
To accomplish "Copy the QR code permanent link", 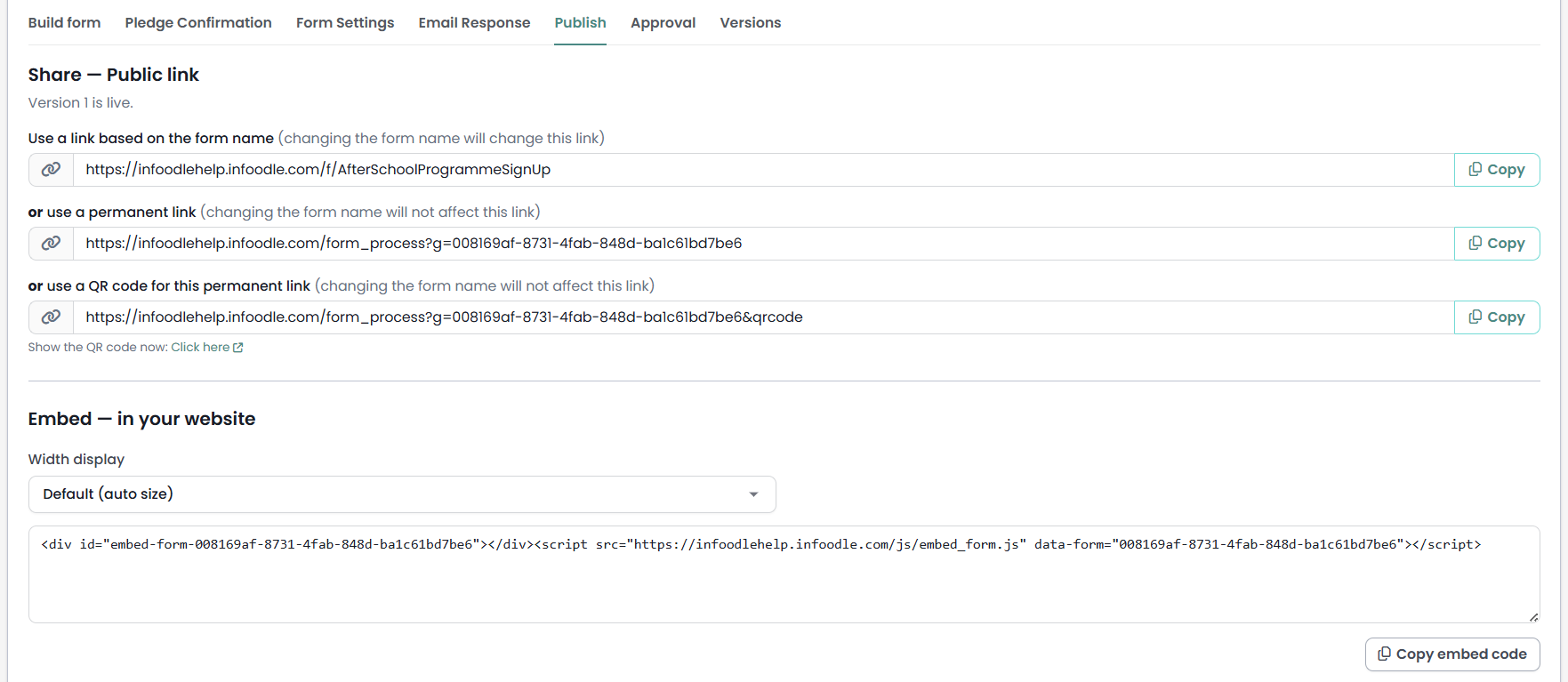I will [x=1497, y=317].
